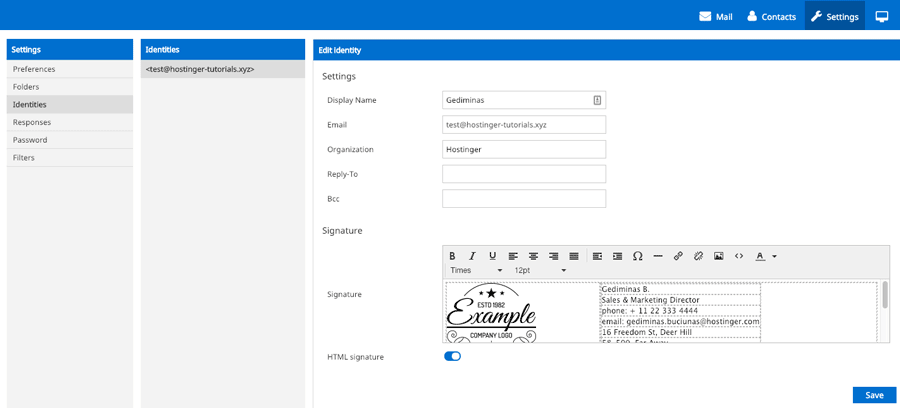900x408 pixels.
Task: Decrease indent in signature editor
Action: (598, 256)
